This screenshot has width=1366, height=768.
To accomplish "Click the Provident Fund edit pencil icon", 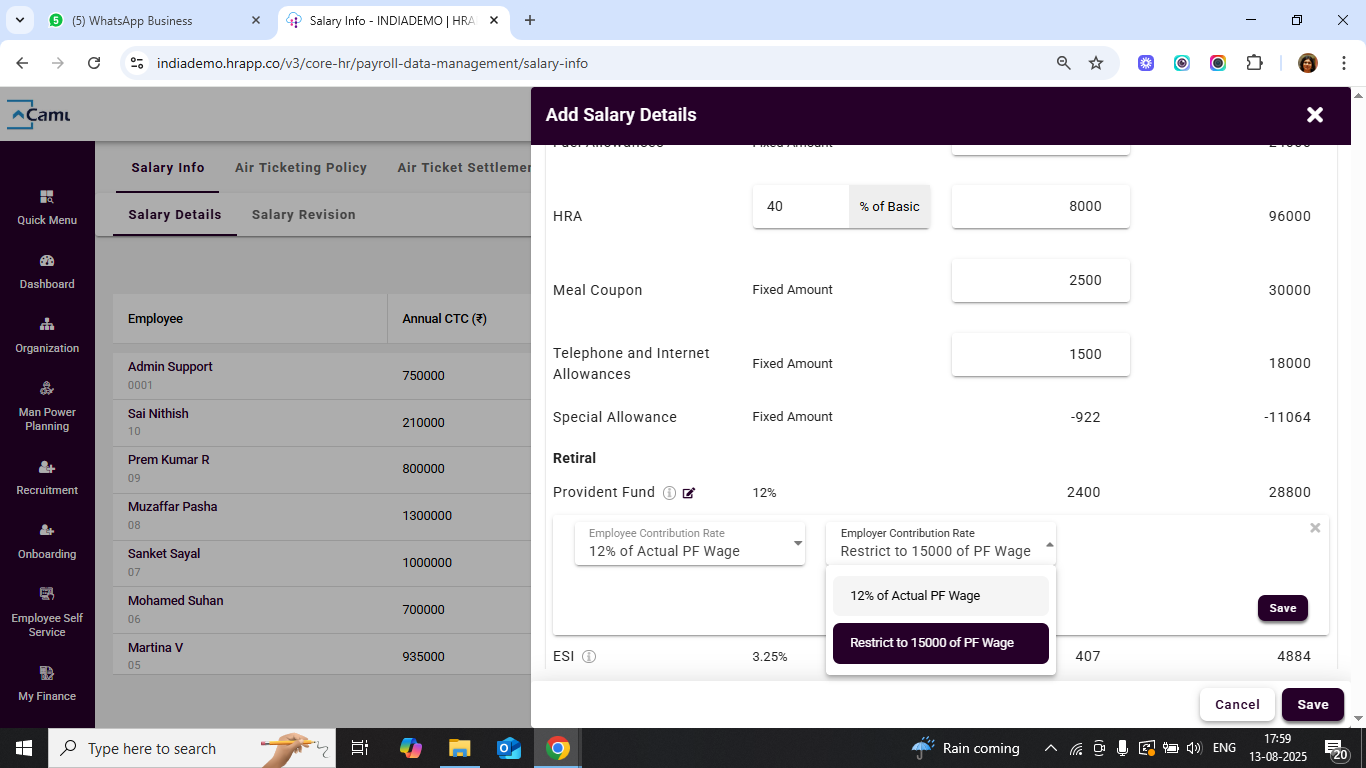I will click(688, 493).
